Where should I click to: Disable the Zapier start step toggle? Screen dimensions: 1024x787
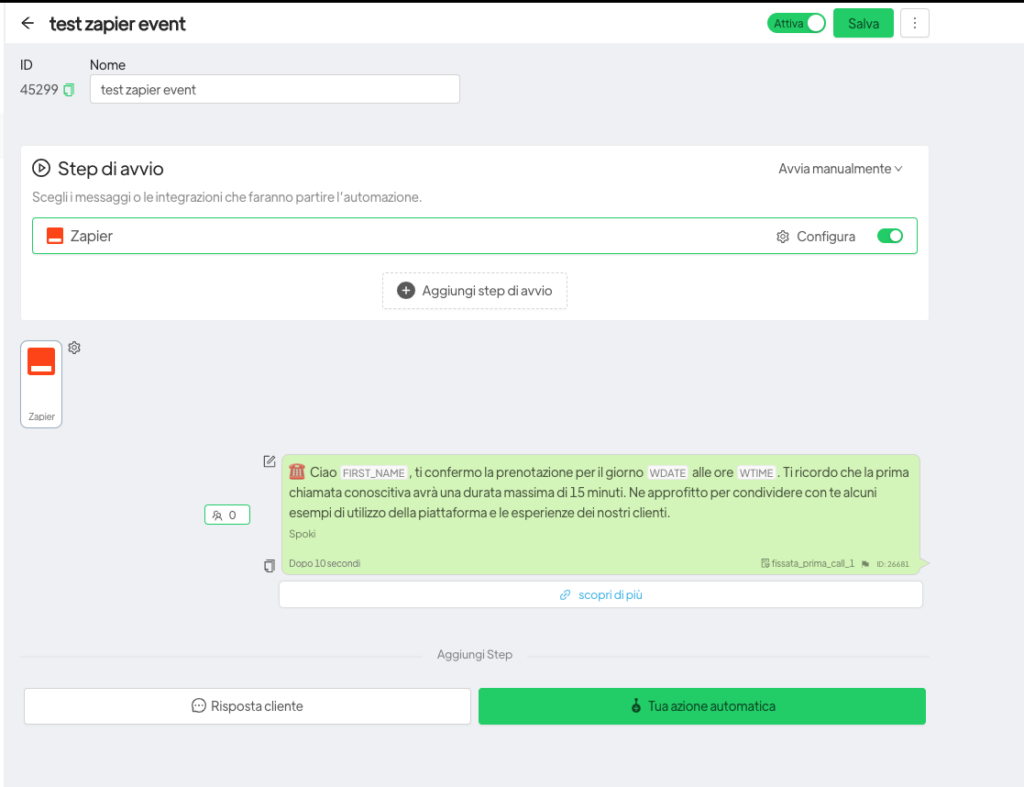[889, 236]
